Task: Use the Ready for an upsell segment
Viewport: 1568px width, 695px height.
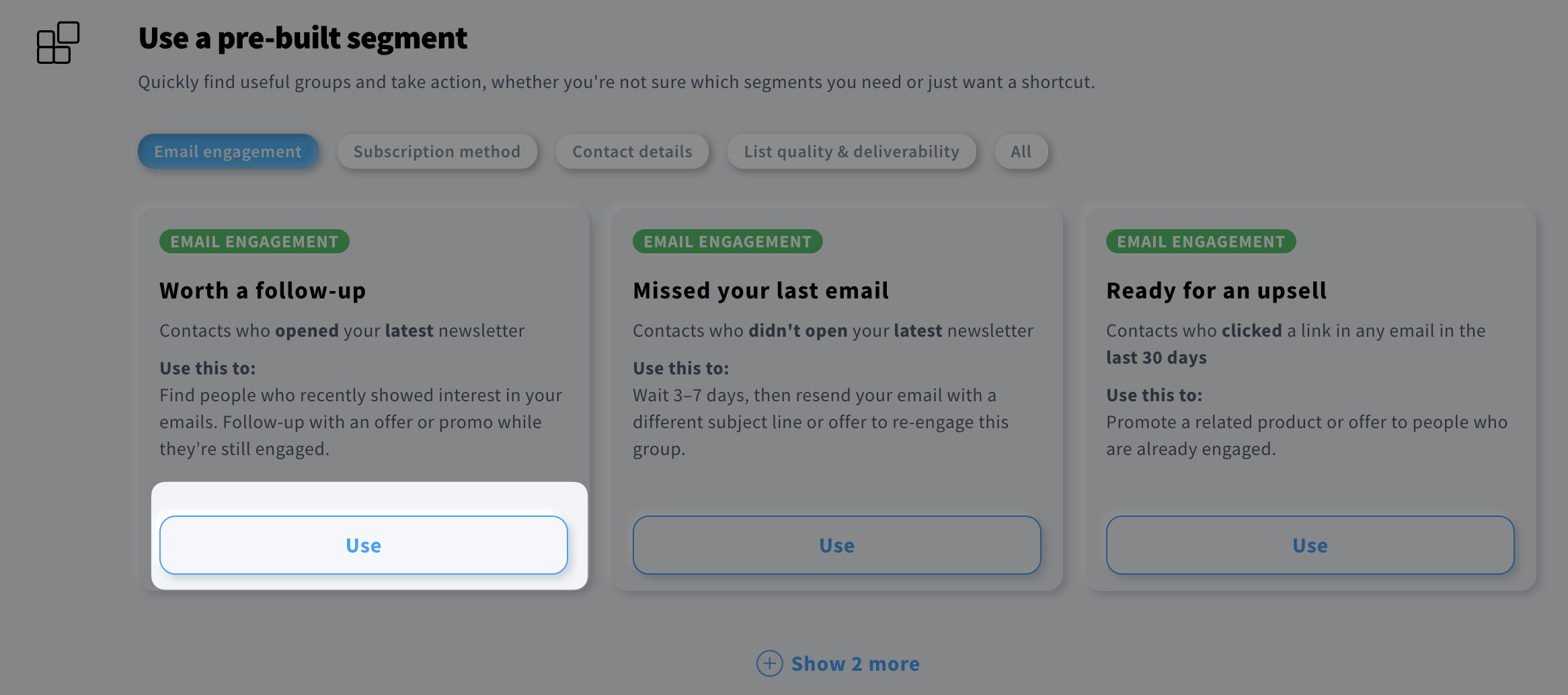Action: click(x=1310, y=545)
